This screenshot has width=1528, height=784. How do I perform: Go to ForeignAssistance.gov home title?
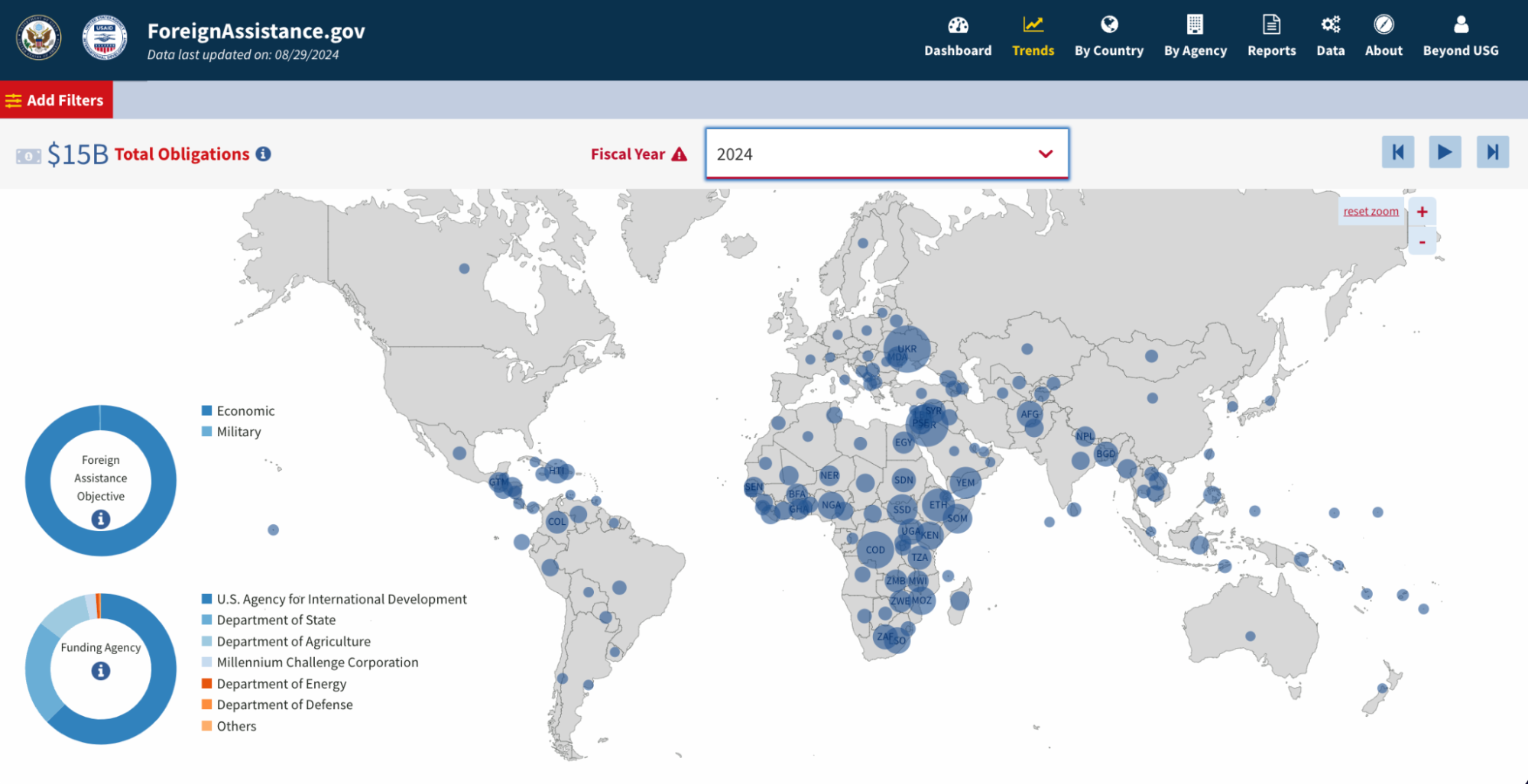(x=256, y=31)
